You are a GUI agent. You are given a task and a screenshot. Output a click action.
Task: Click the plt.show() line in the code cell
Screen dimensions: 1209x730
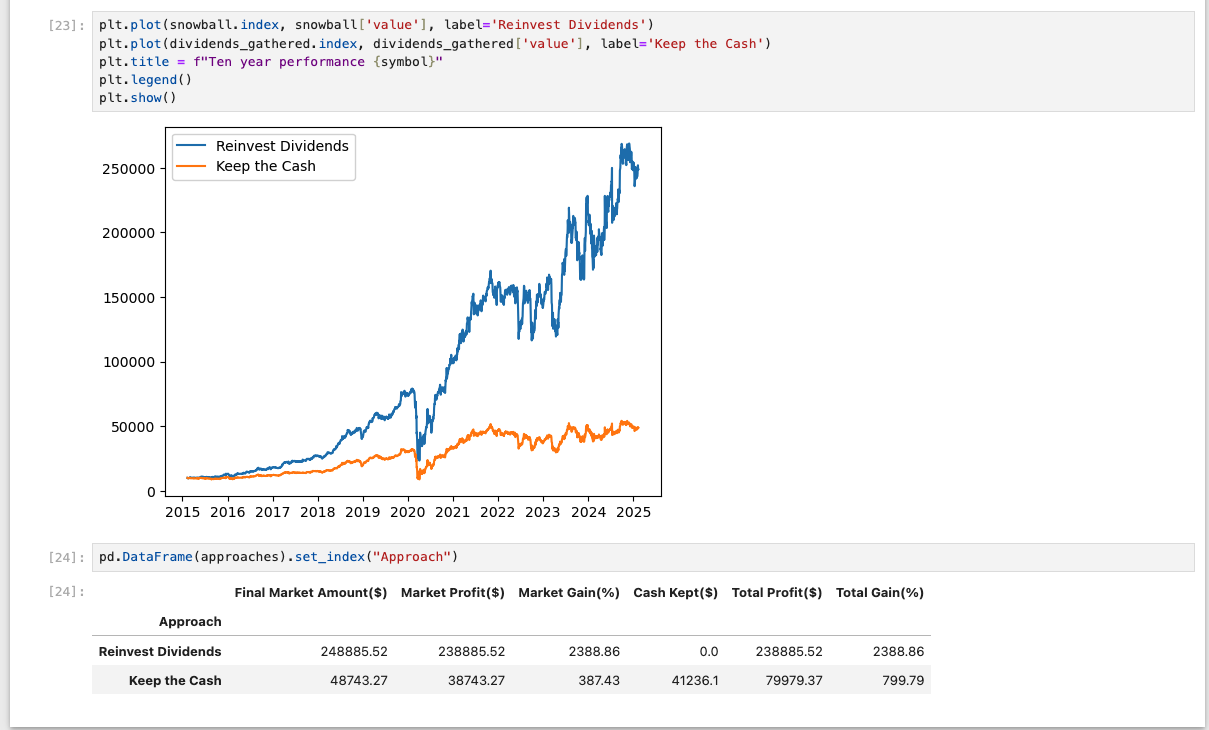(x=137, y=98)
